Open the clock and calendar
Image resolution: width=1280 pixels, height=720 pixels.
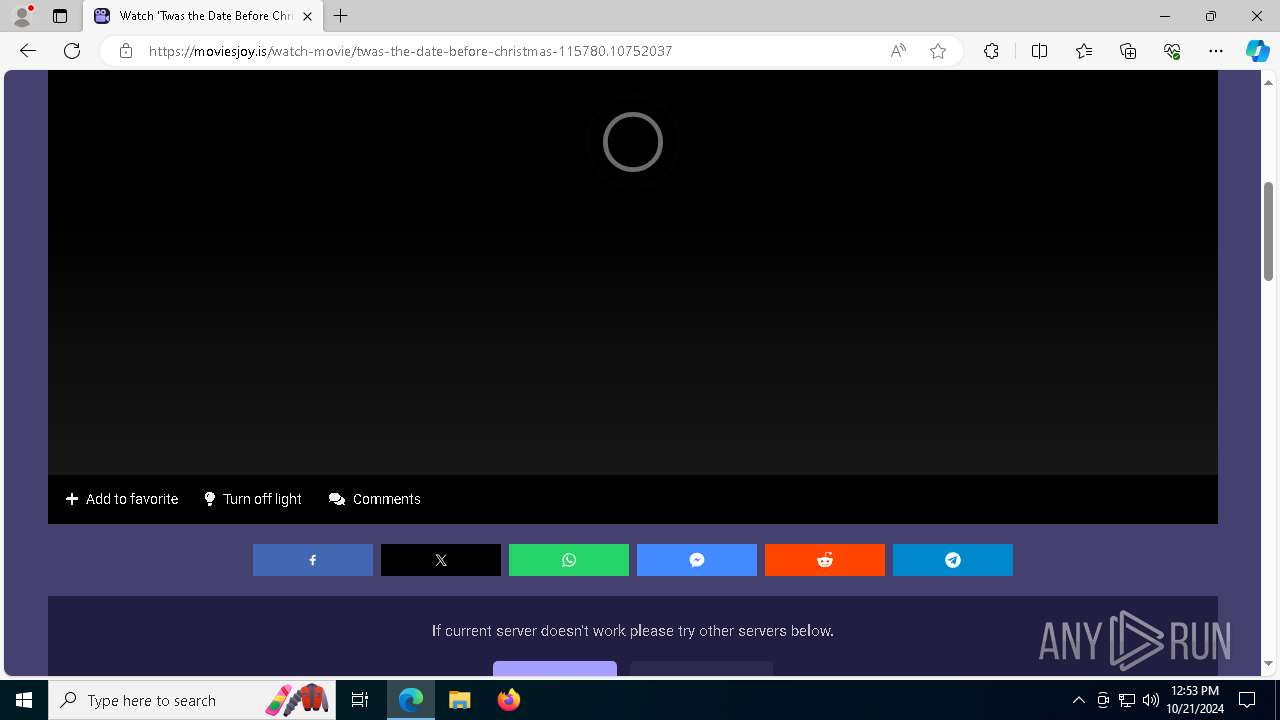click(1195, 700)
